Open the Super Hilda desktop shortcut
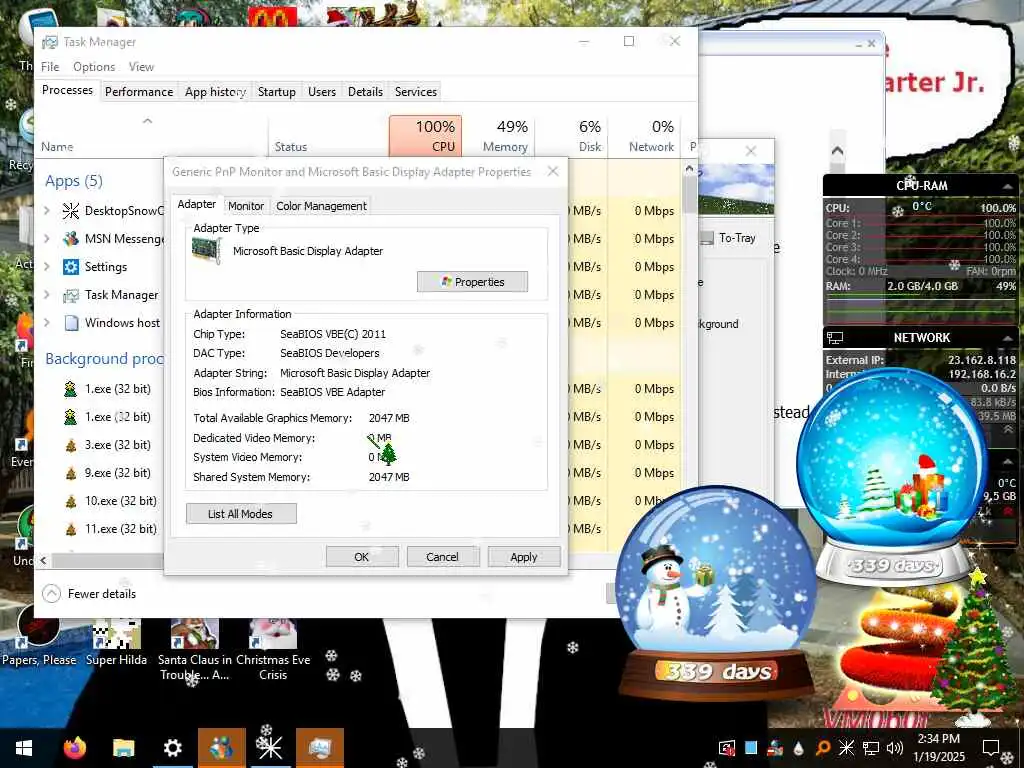 [116, 641]
